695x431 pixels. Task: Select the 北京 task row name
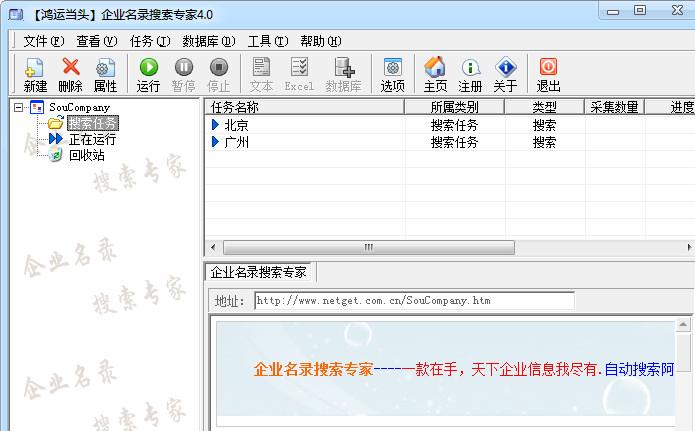coord(236,125)
